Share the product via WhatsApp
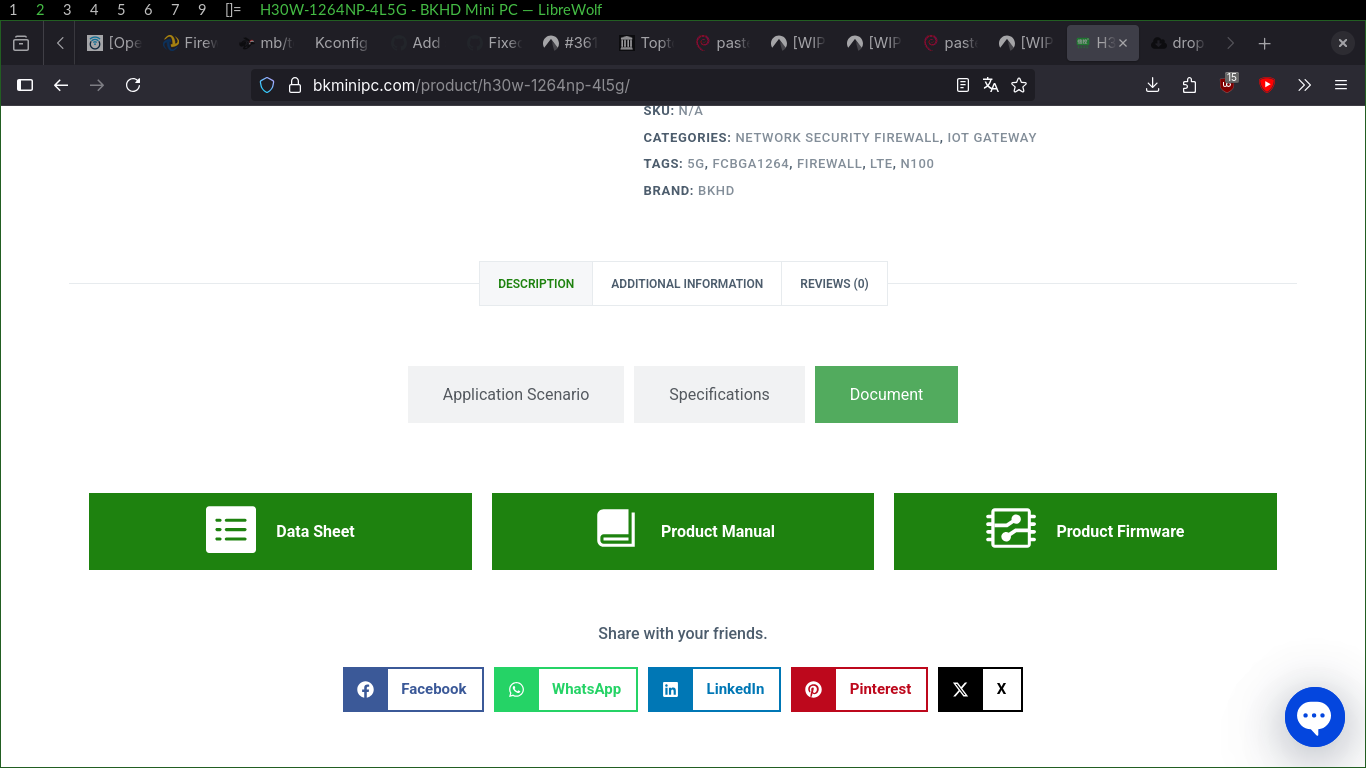Image resolution: width=1366 pixels, height=768 pixels. (565, 689)
